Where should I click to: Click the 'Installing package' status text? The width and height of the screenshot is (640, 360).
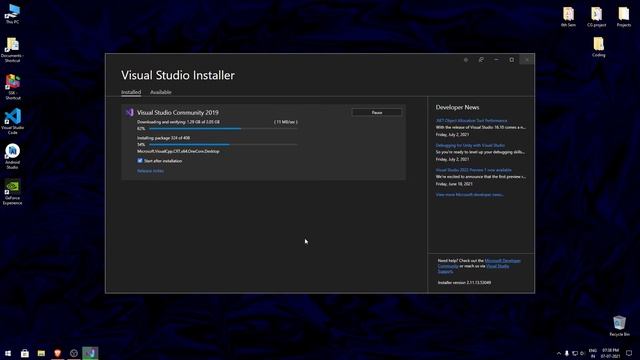[163, 138]
